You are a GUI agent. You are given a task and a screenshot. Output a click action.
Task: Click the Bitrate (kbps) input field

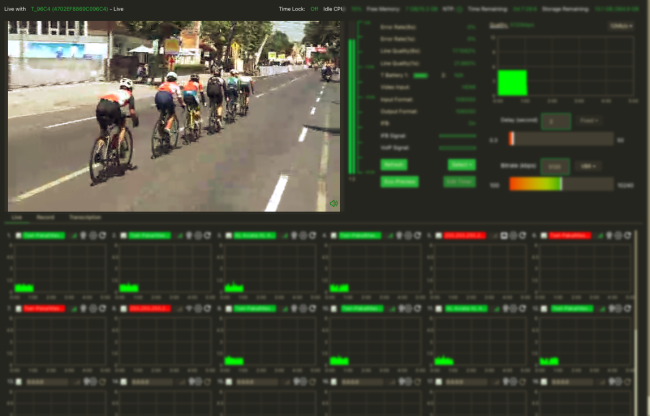coord(555,167)
